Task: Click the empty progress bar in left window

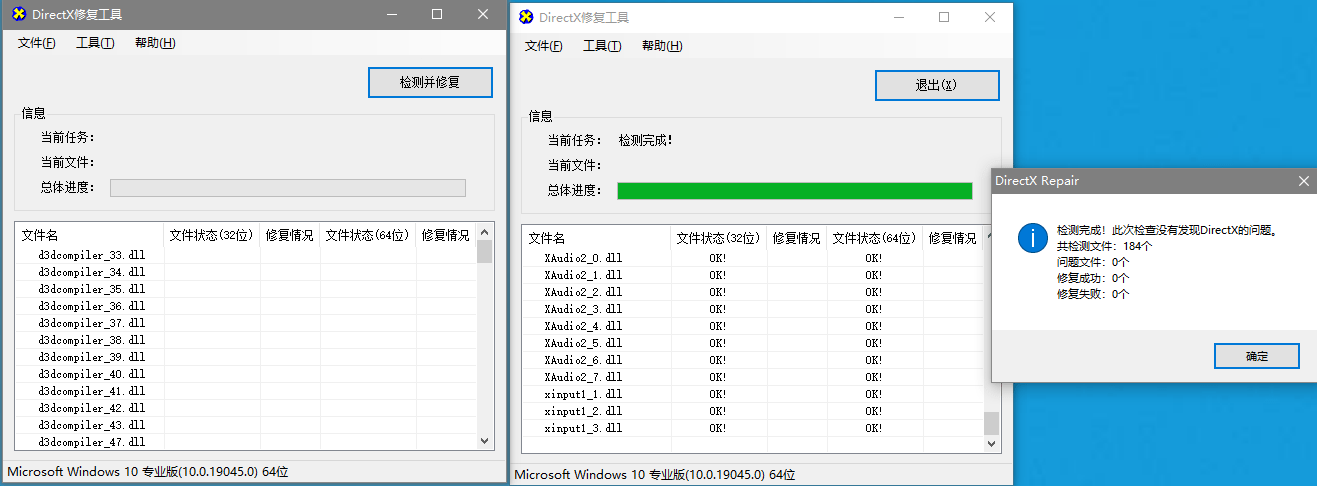Action: click(x=288, y=188)
